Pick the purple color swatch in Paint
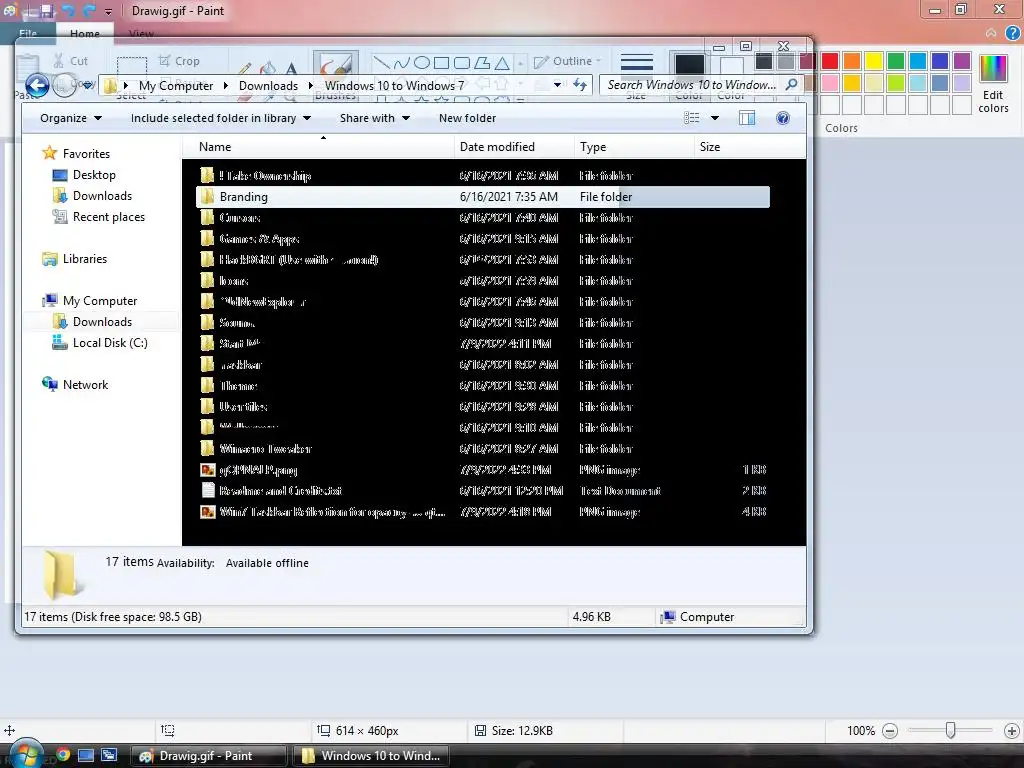Image resolution: width=1024 pixels, height=768 pixels. (x=962, y=61)
